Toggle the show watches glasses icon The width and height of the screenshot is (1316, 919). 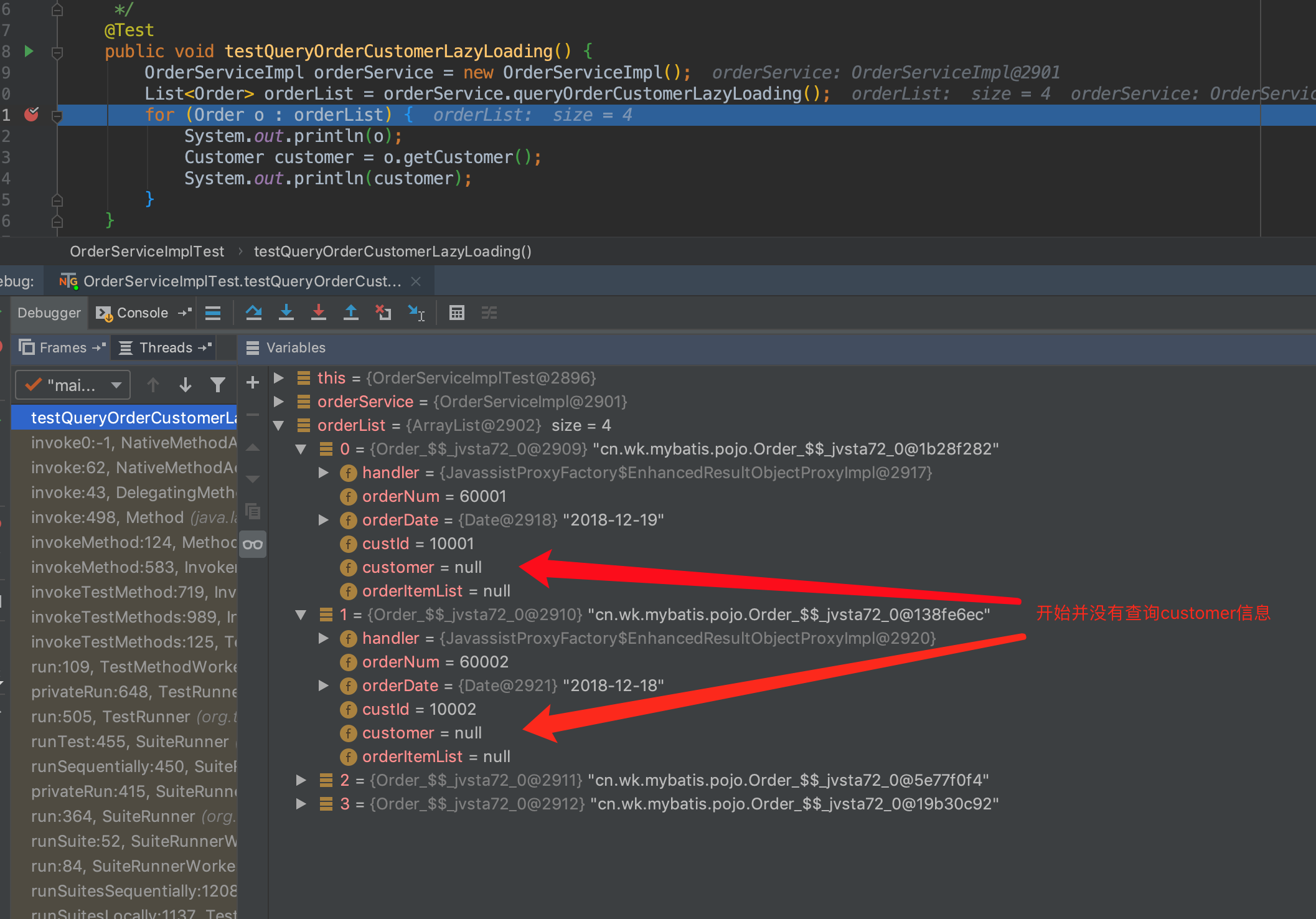(x=253, y=545)
